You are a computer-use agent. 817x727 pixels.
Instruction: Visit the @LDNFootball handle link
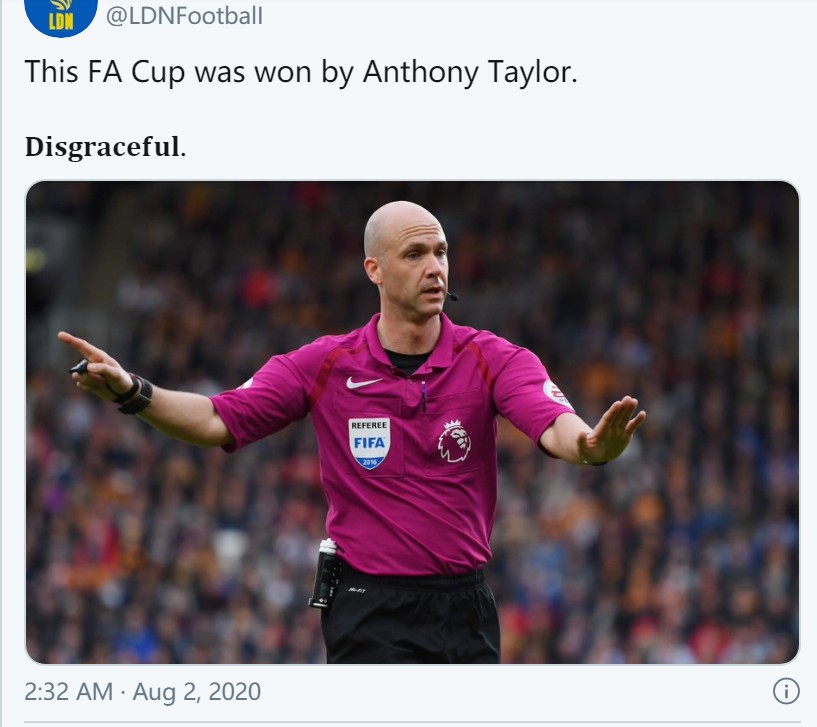click(184, 16)
